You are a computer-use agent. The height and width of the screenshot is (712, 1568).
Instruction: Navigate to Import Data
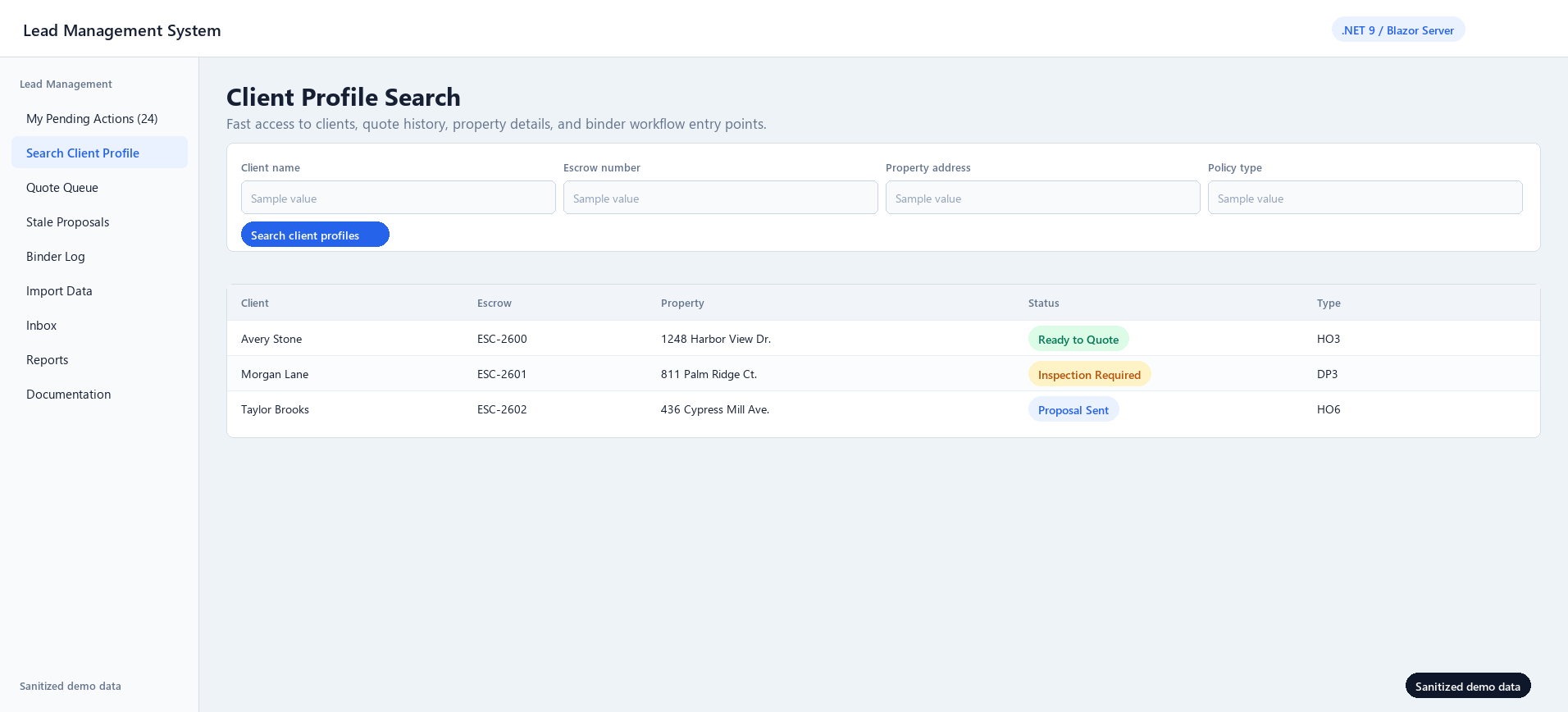(99, 291)
